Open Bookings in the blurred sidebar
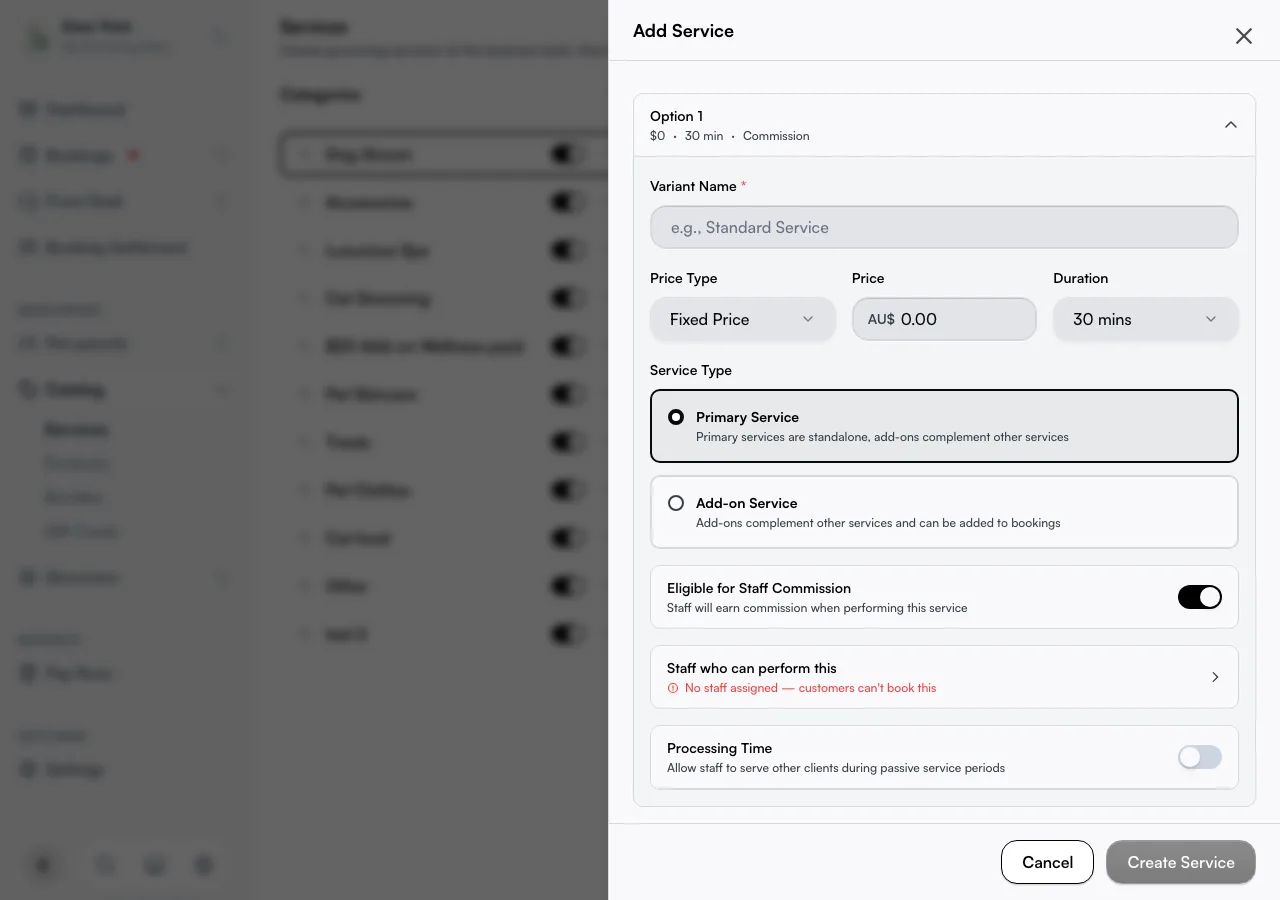The height and width of the screenshot is (900, 1280). point(80,155)
